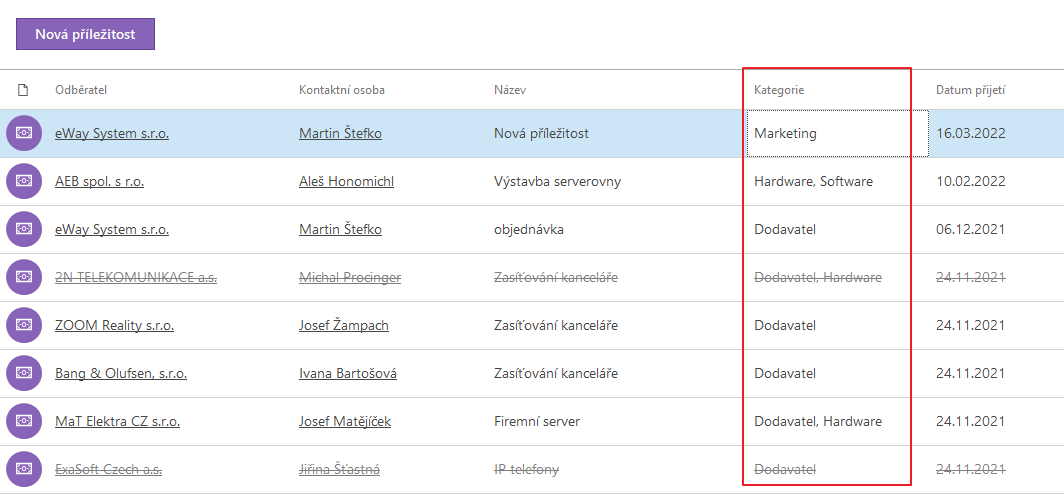Open contact Josef Matějíček
Screen dimensions: 1064x495
(x=345, y=422)
